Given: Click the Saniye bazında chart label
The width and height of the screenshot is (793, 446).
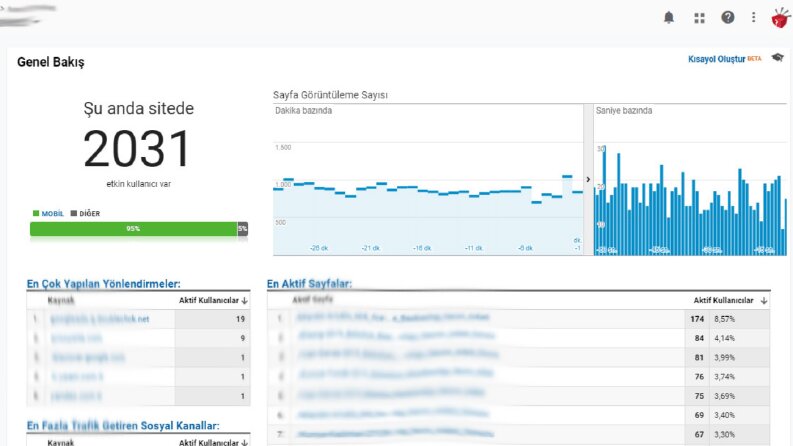Looking at the screenshot, I should coord(624,111).
